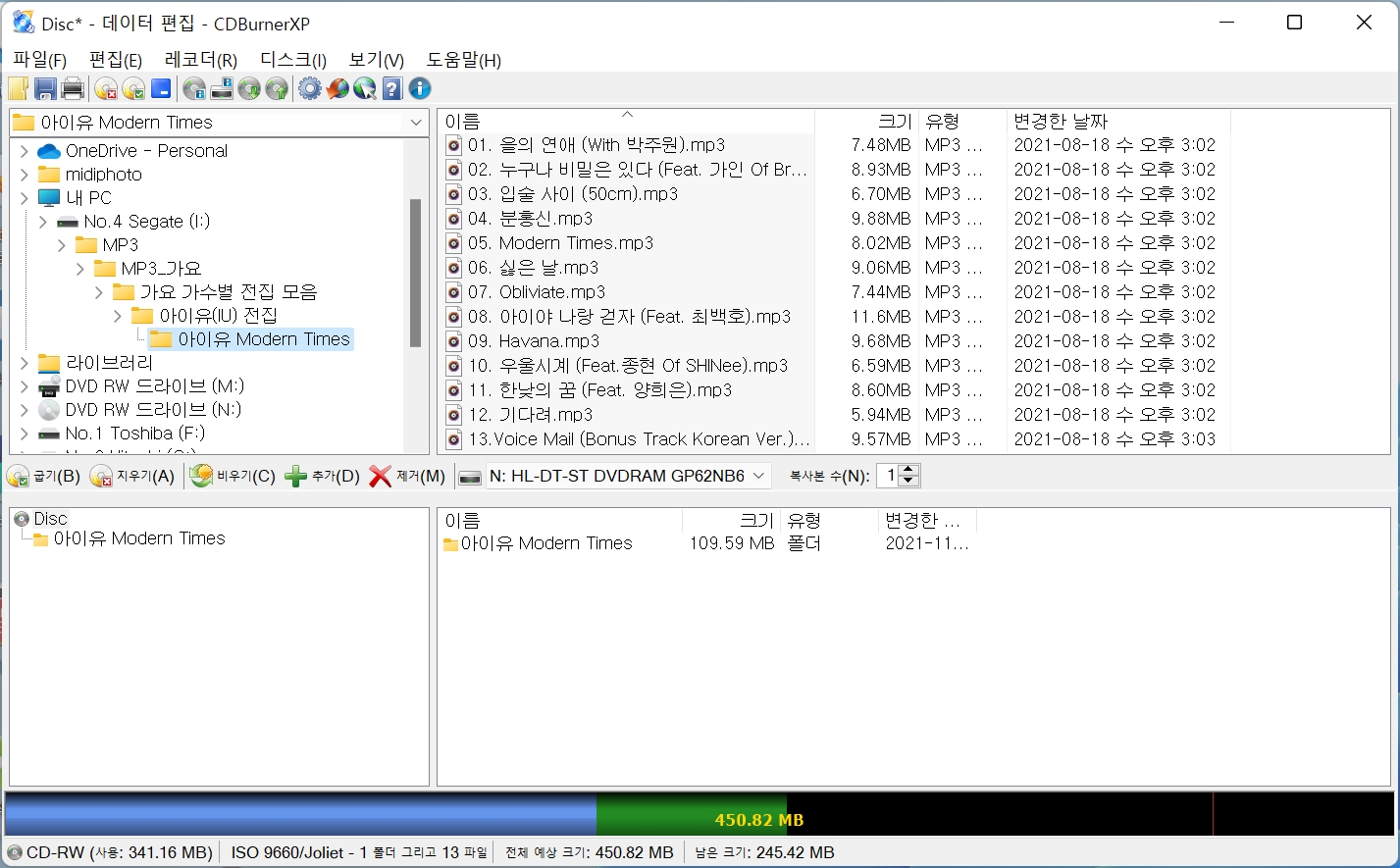Open the 편집(E) menu

pyautogui.click(x=116, y=60)
